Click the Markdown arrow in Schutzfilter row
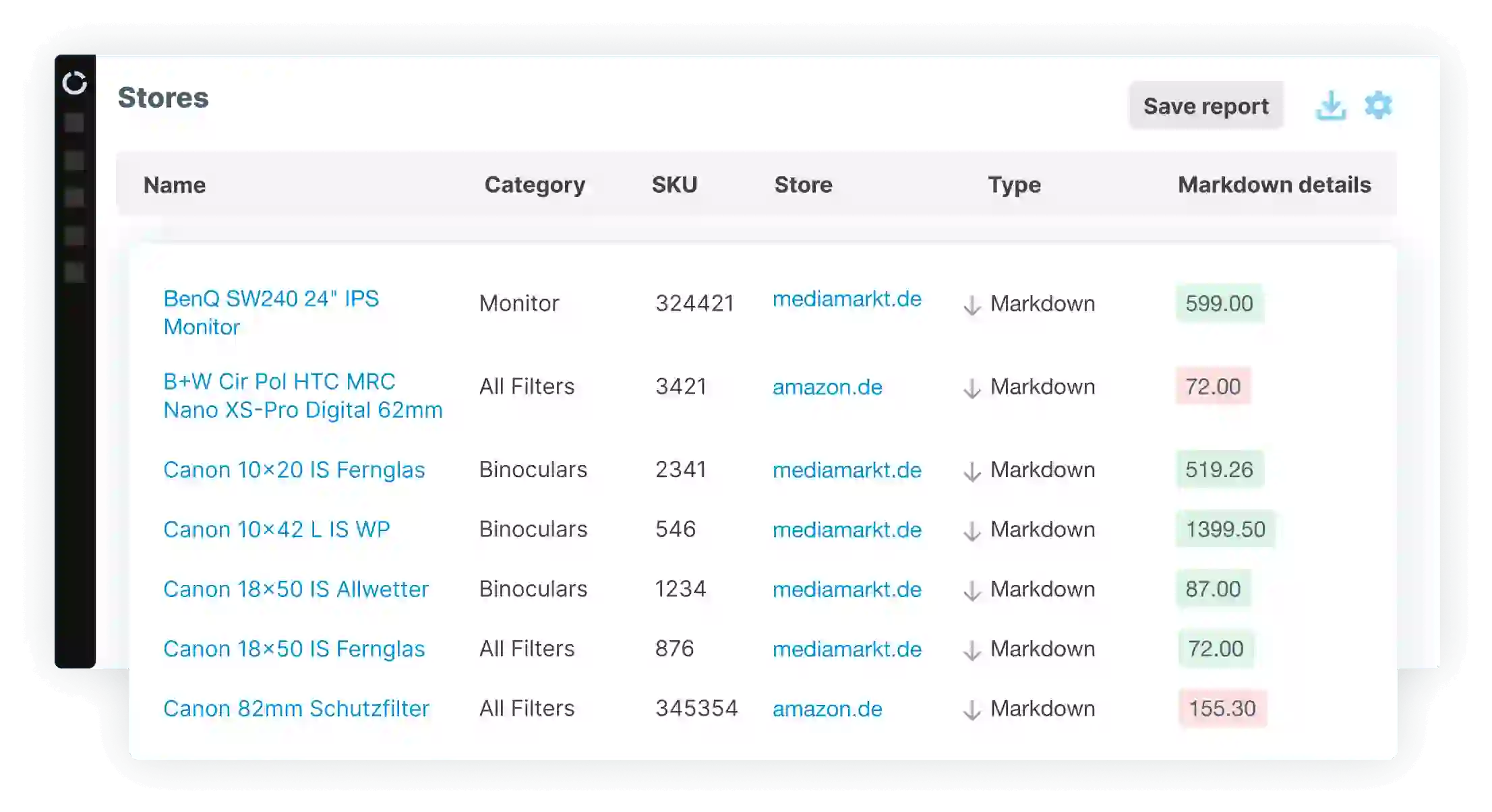The height and width of the screenshot is (812, 1492). tap(972, 710)
